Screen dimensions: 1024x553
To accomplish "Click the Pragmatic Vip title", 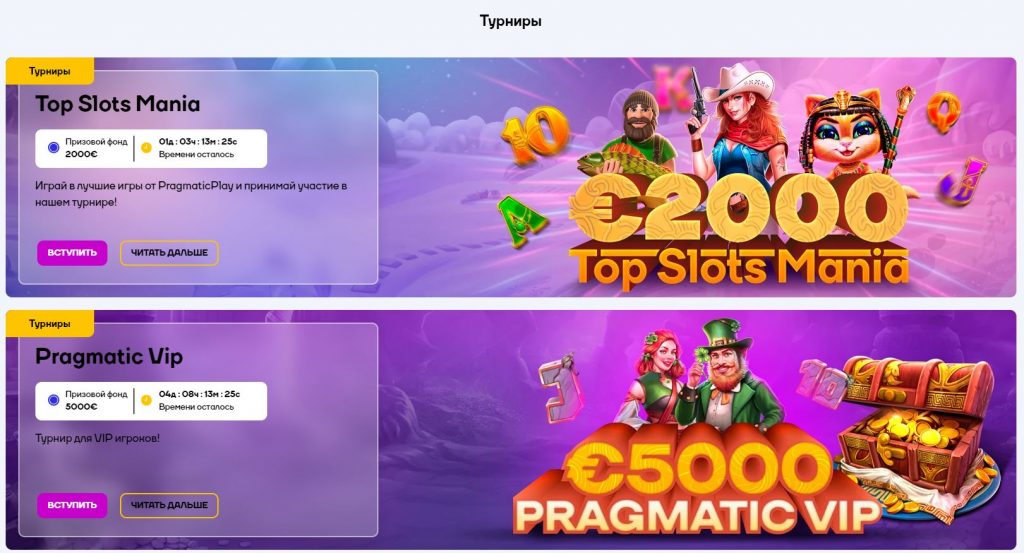I will (109, 357).
